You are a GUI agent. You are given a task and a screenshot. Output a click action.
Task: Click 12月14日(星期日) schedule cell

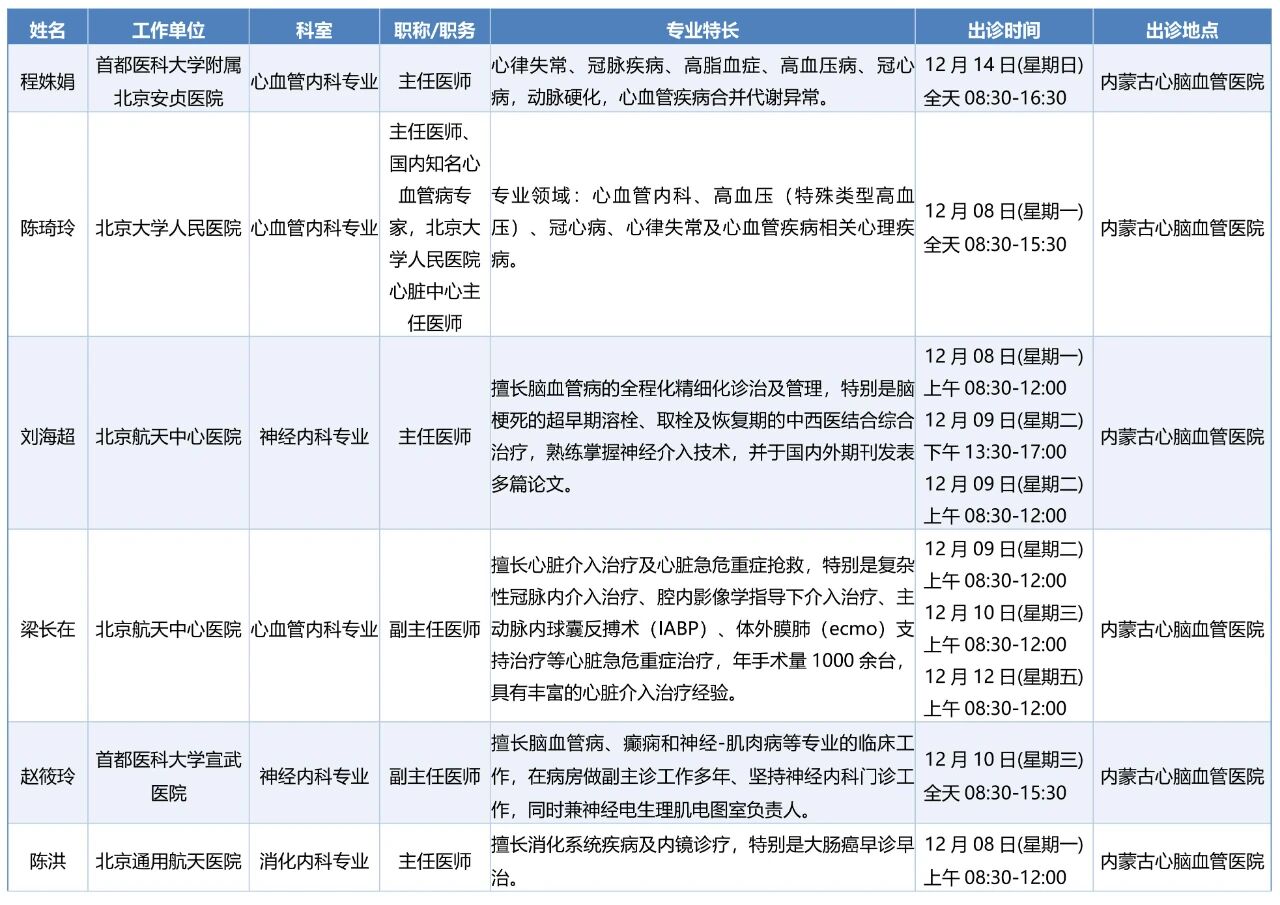click(1003, 81)
